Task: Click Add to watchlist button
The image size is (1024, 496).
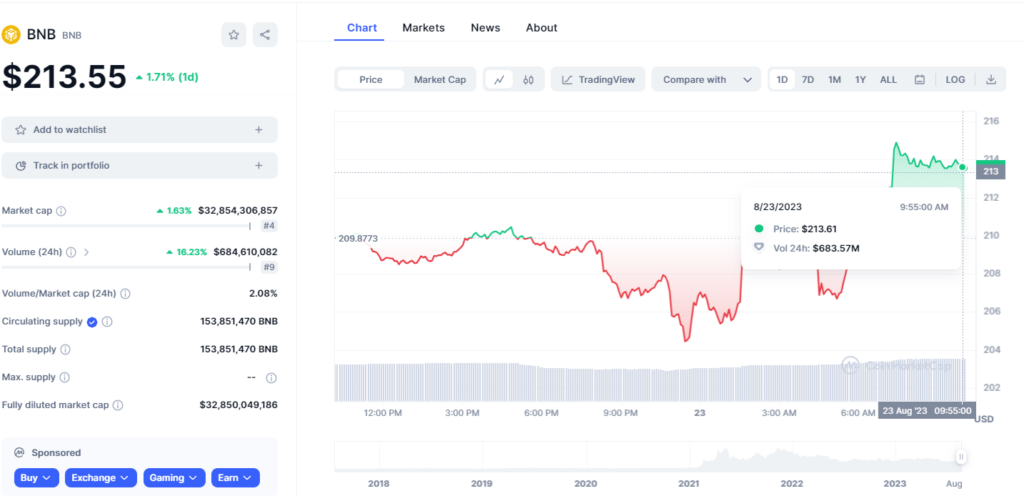Action: (139, 130)
